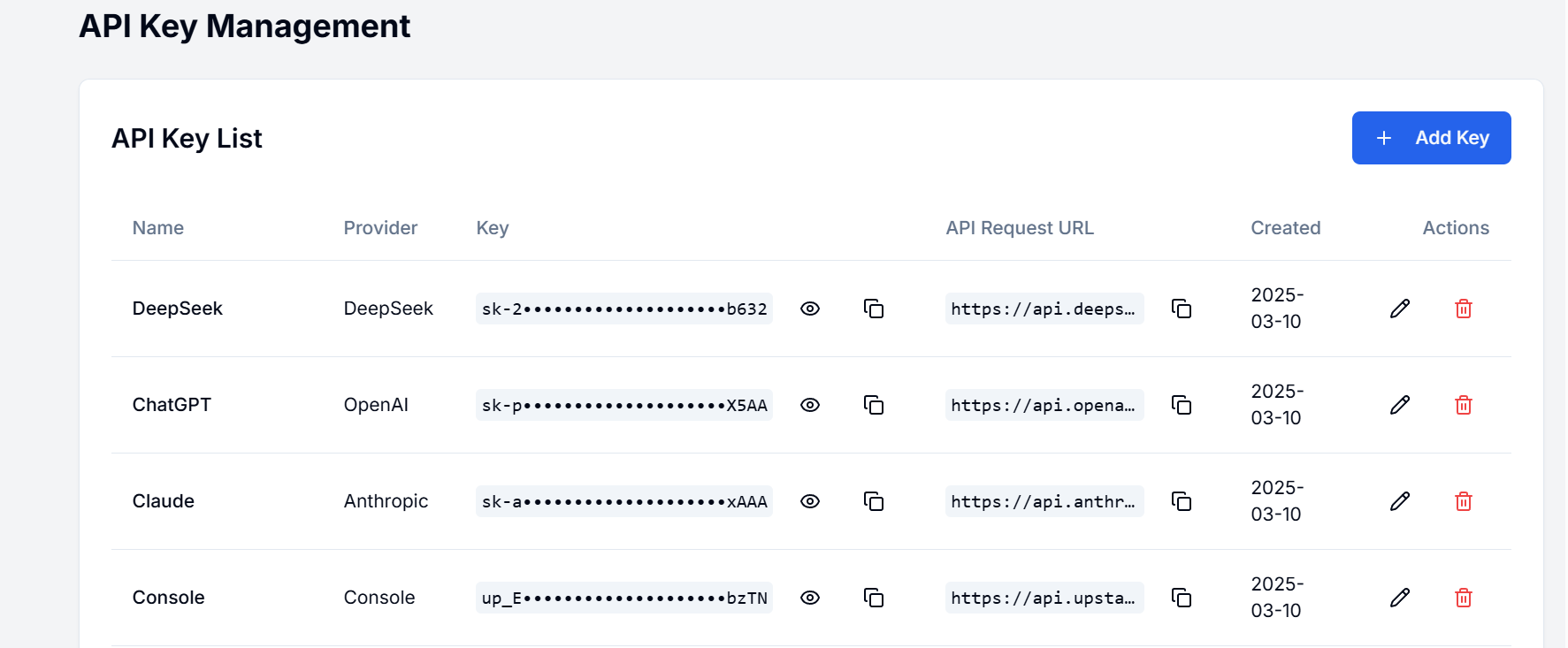
Task: Click the masked key sk-a...xAAA
Action: point(624,501)
